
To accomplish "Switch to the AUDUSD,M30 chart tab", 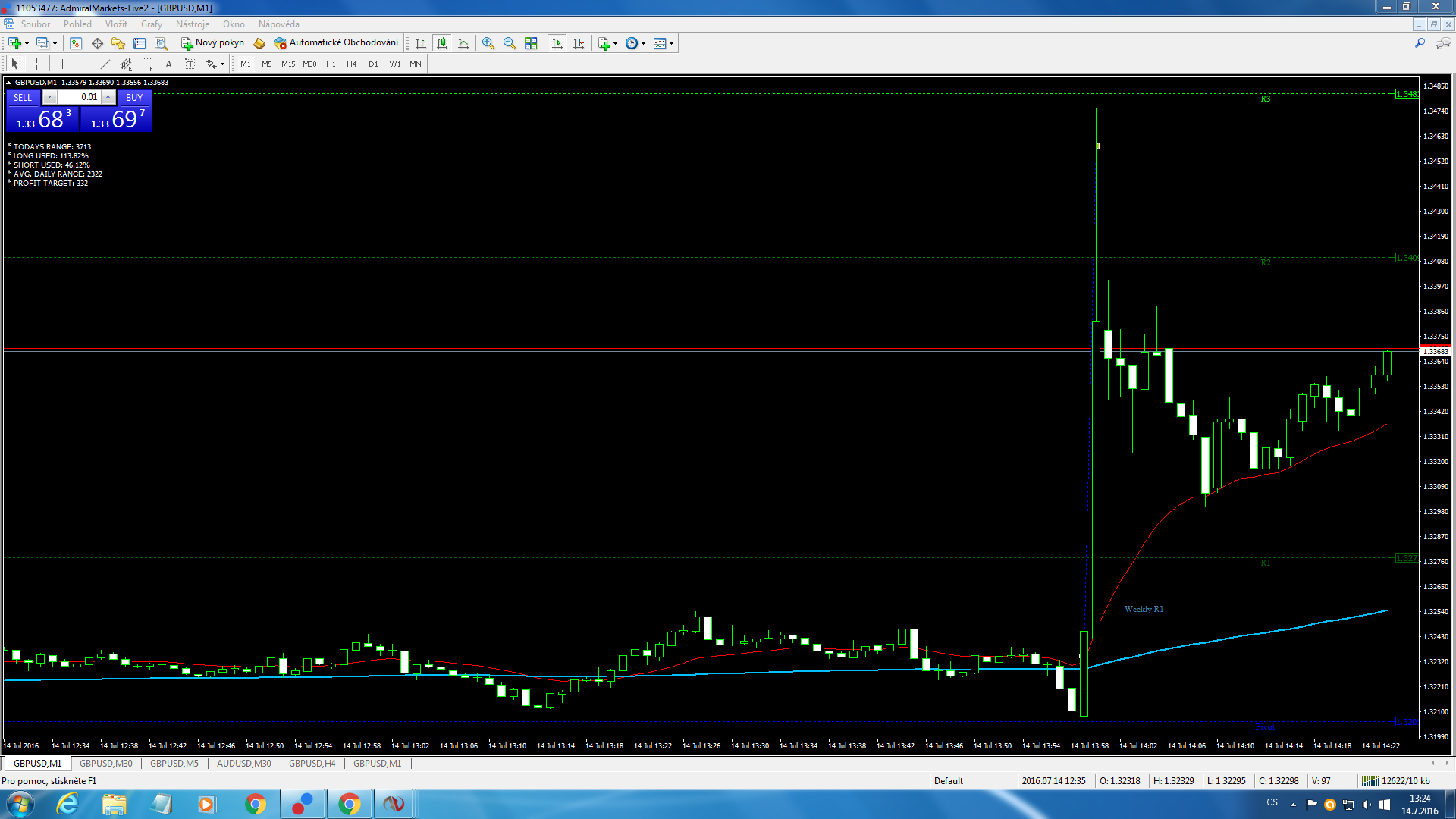I will click(243, 764).
